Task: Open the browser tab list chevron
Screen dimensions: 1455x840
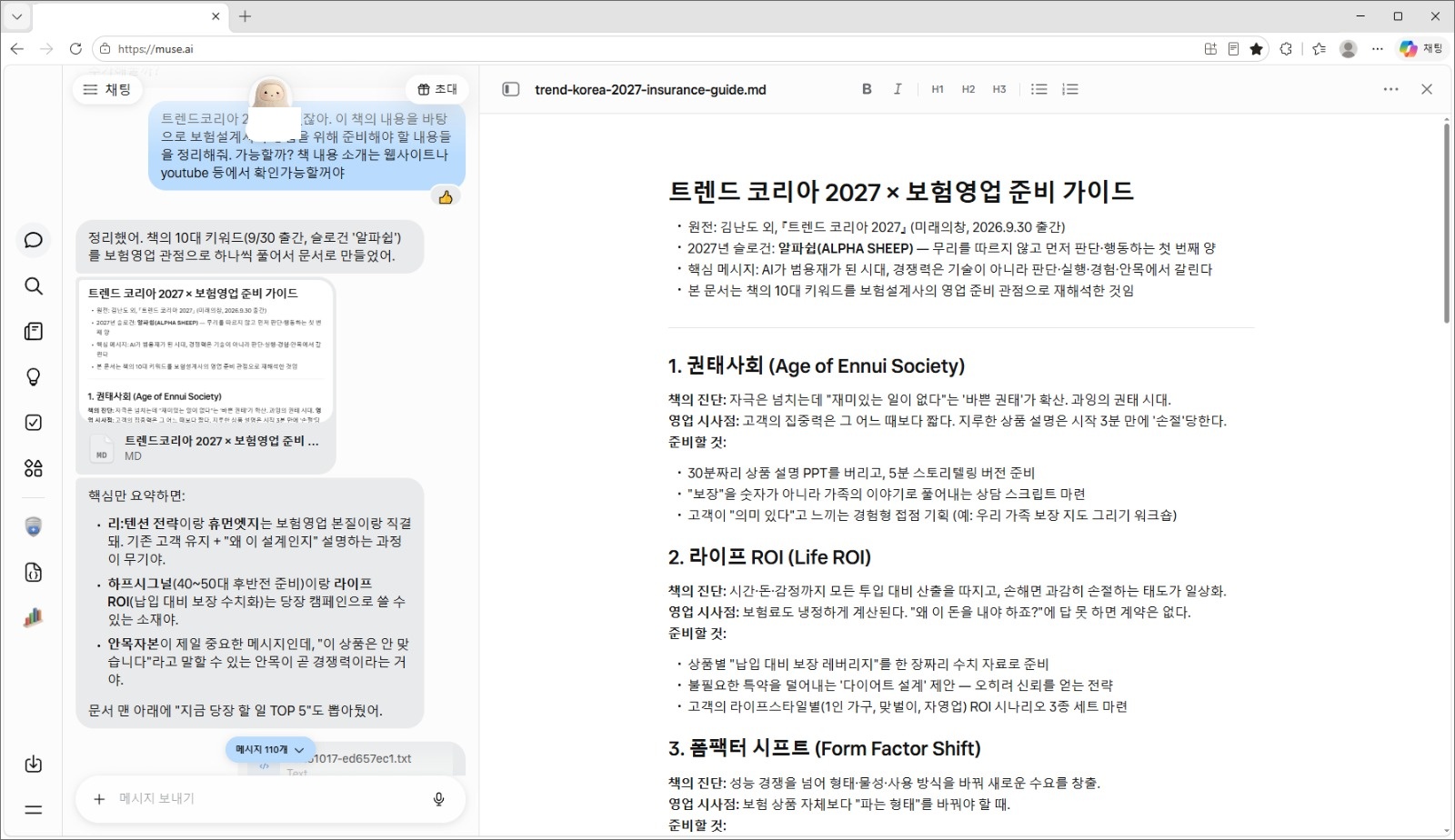Action: [x=16, y=16]
